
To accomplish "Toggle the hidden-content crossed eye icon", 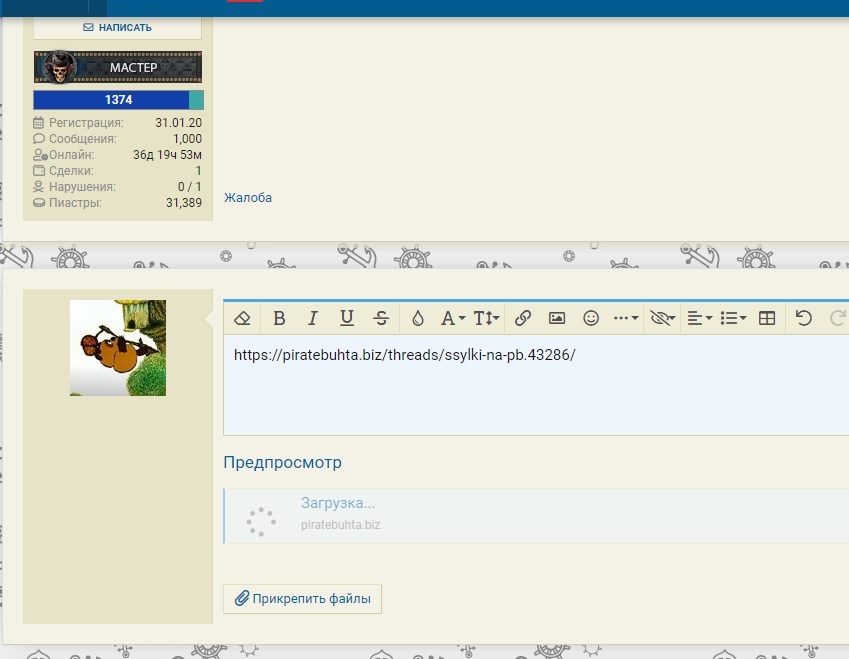I will [x=663, y=318].
